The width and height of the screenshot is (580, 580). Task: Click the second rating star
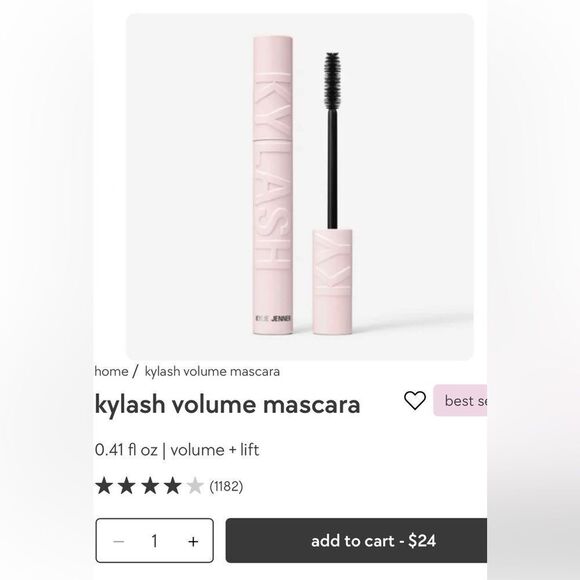tap(127, 486)
